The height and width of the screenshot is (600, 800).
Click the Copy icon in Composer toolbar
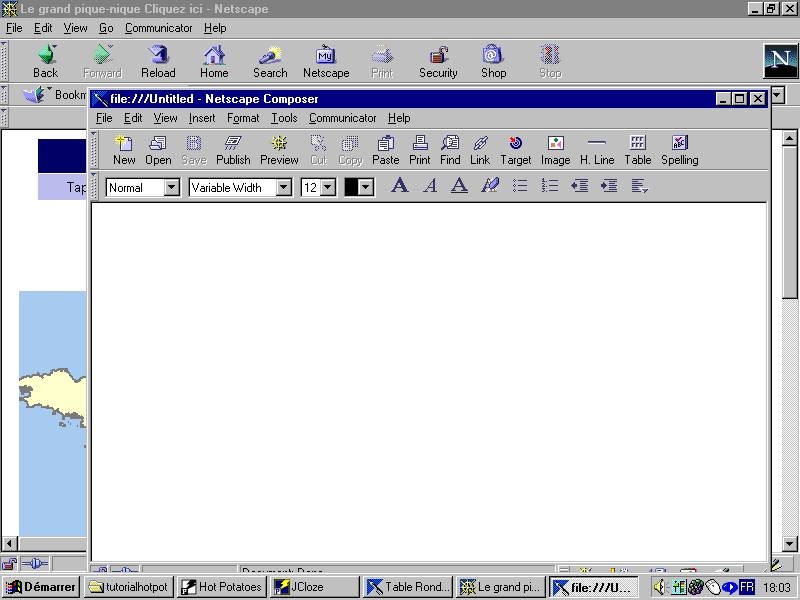351,151
